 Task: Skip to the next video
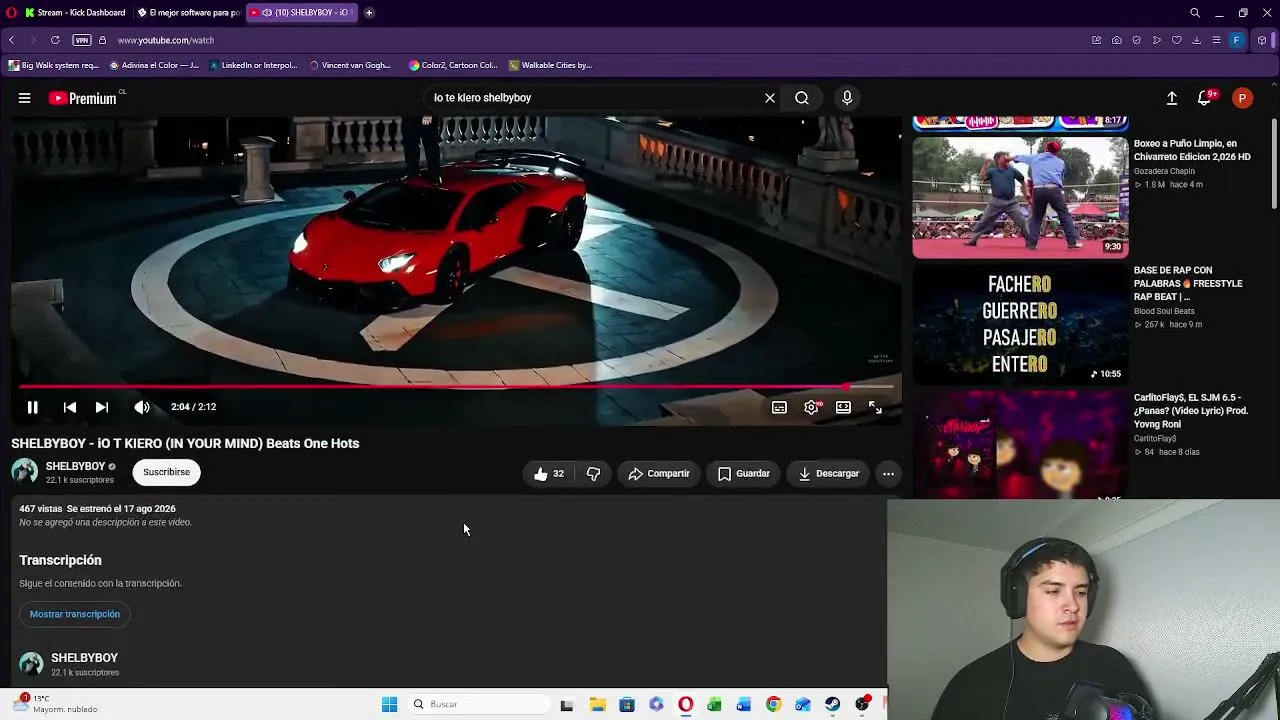101,407
